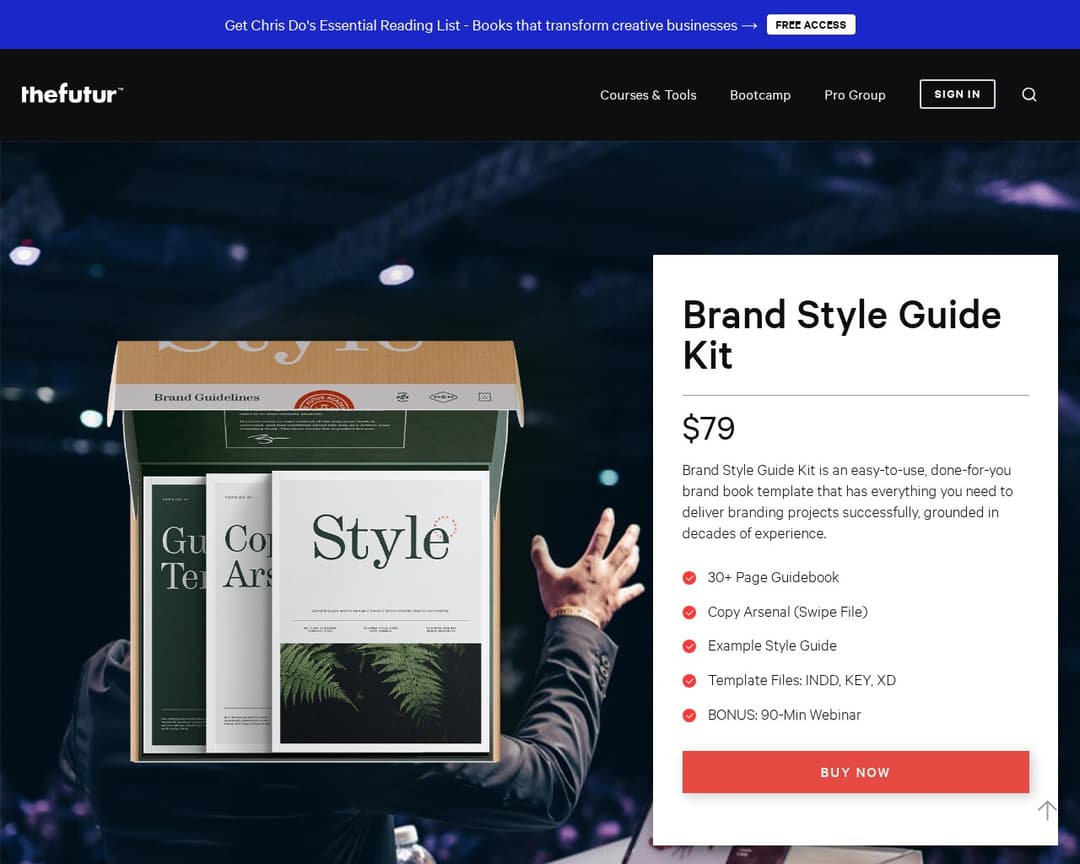Click the BUY NOW button
The width and height of the screenshot is (1080, 864).
click(x=855, y=771)
